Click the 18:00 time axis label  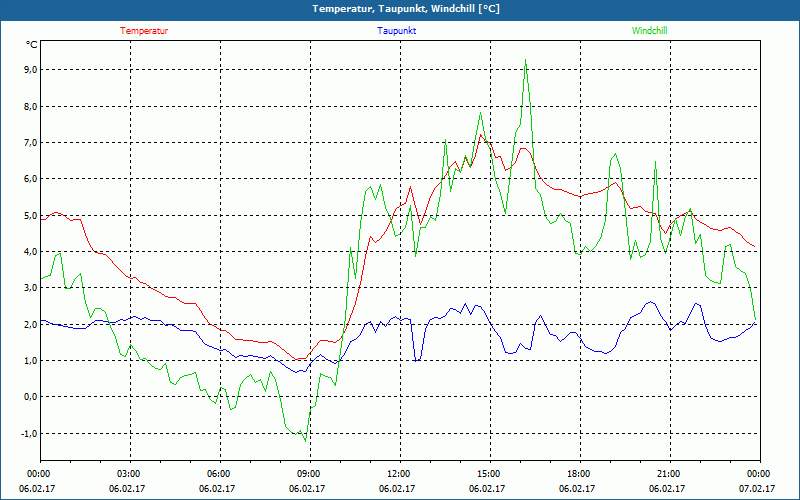(x=581, y=473)
